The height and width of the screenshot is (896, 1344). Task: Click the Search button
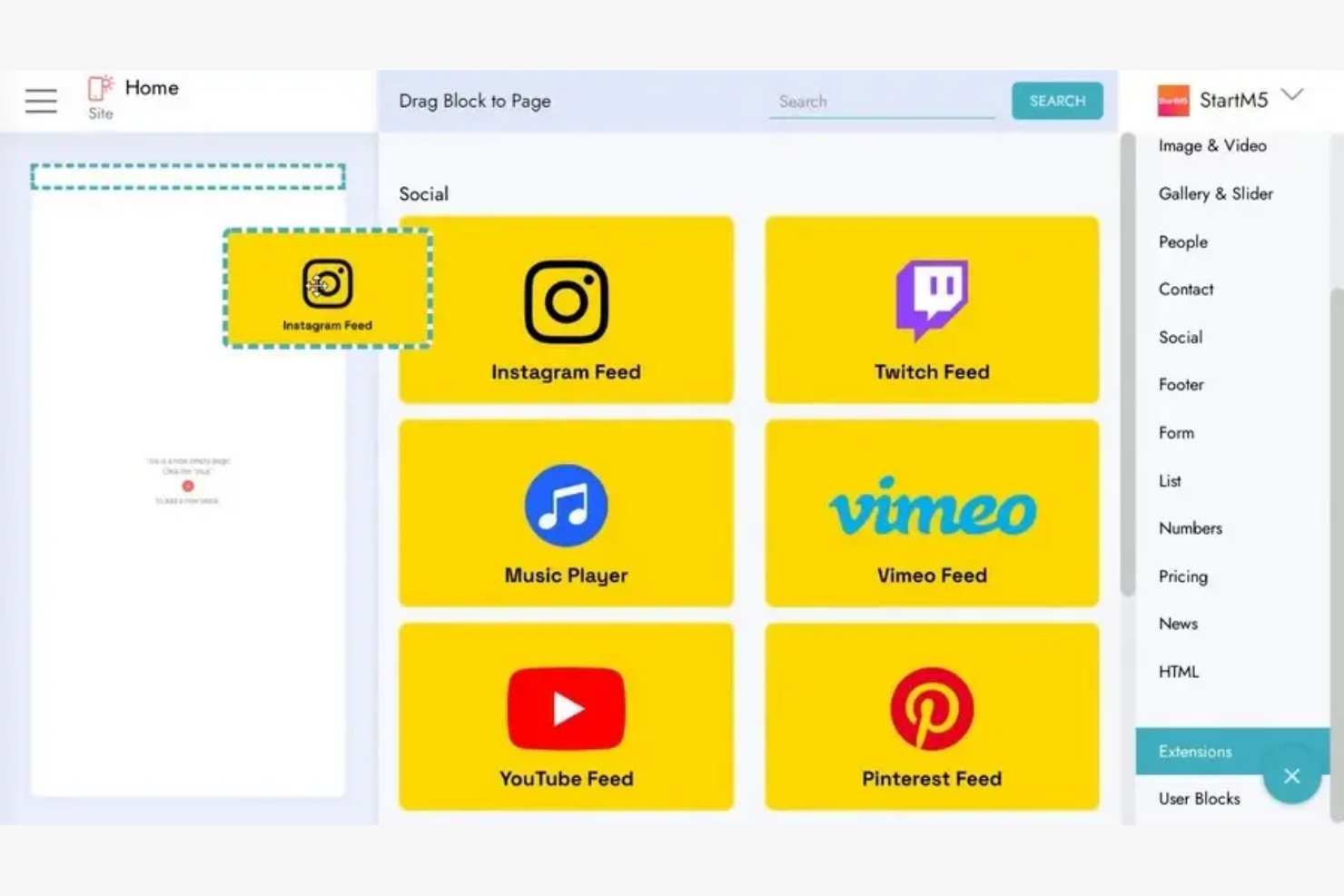[x=1057, y=101]
